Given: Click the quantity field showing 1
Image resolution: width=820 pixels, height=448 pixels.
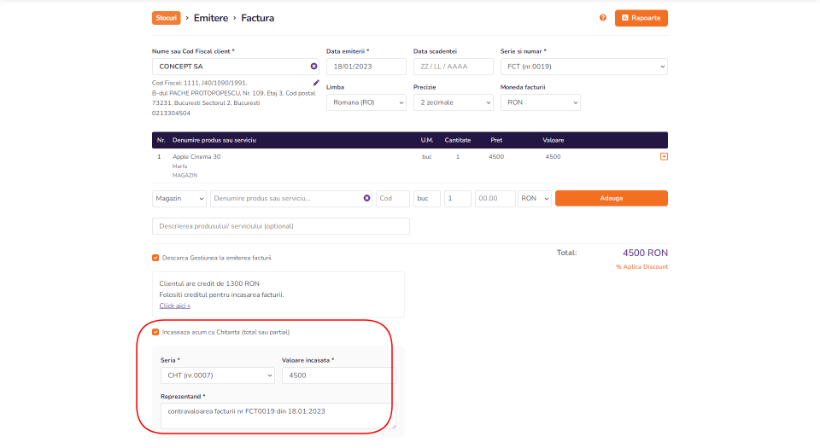Looking at the screenshot, I should (x=458, y=198).
